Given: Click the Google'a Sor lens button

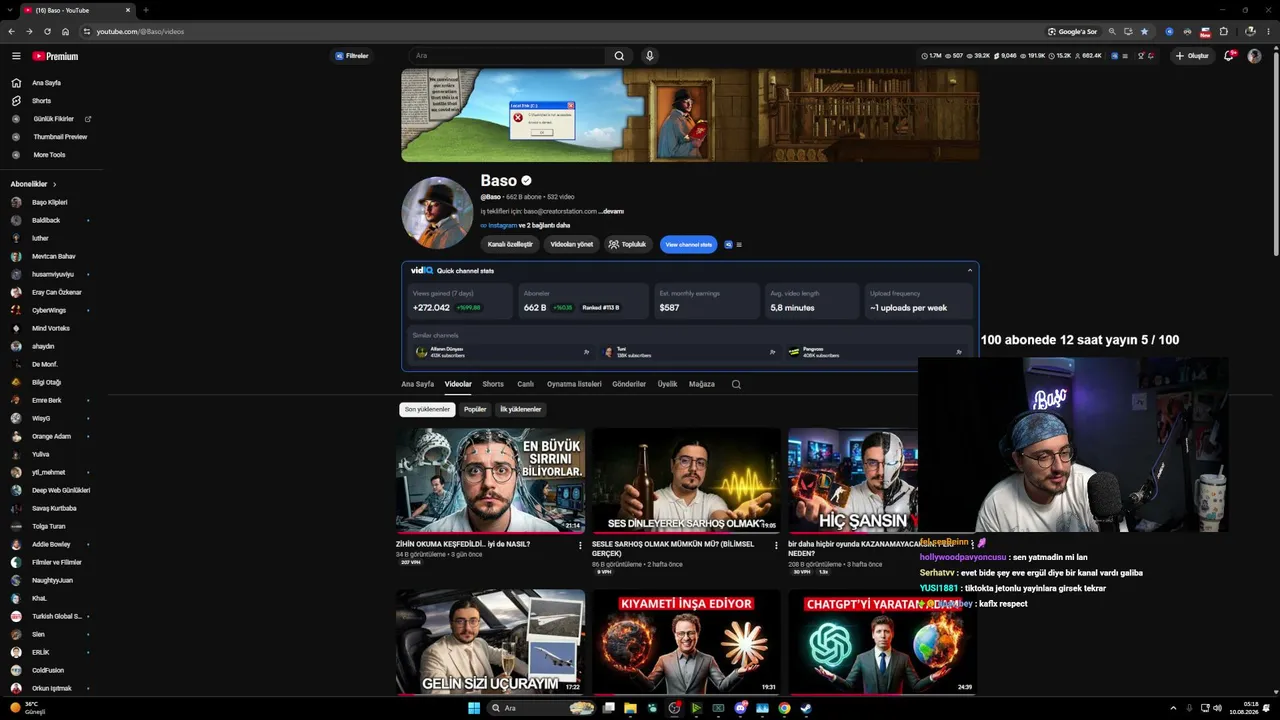Looking at the screenshot, I should 1073,31.
